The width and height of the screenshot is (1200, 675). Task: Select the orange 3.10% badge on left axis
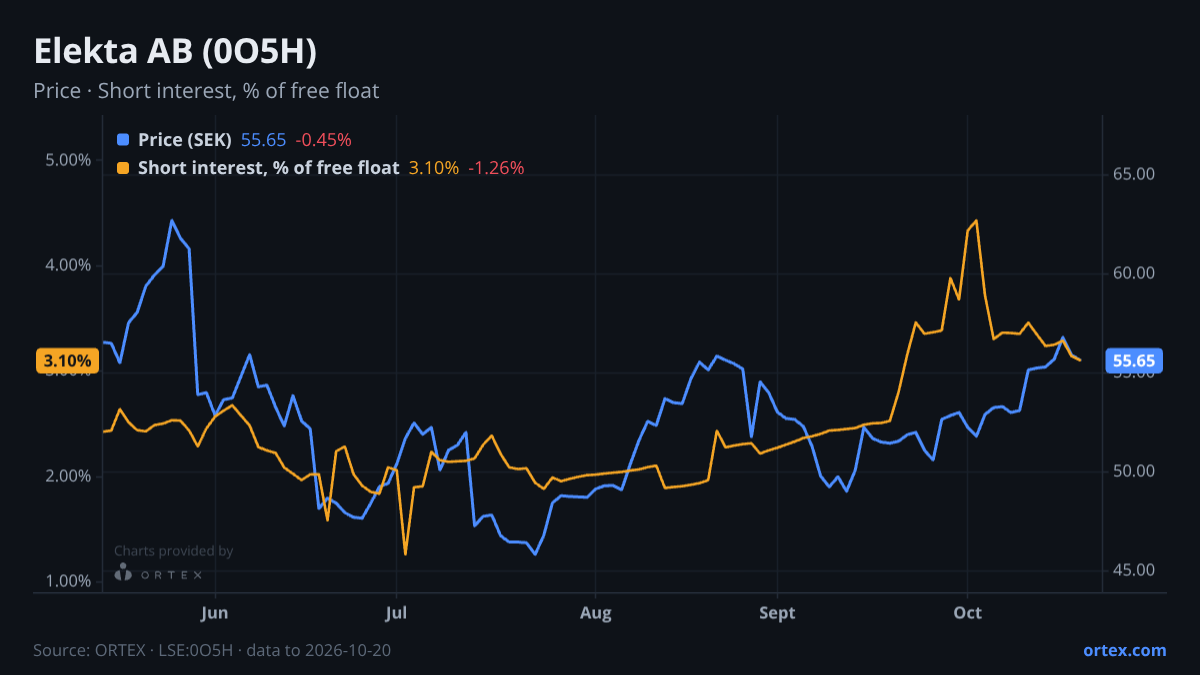pos(67,361)
